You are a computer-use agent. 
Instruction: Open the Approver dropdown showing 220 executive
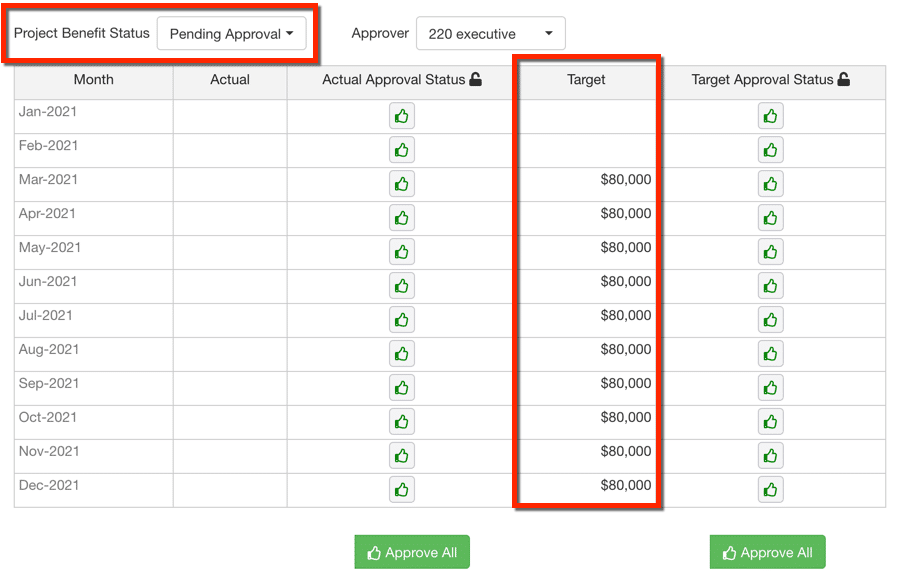click(491, 33)
